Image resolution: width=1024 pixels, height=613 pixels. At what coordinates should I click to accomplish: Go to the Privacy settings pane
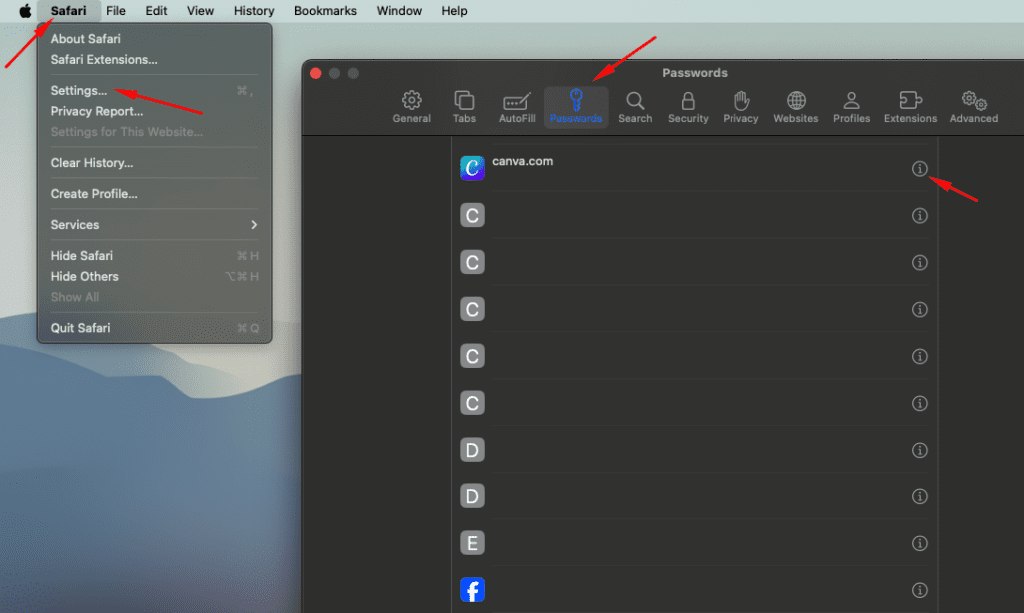[741, 107]
